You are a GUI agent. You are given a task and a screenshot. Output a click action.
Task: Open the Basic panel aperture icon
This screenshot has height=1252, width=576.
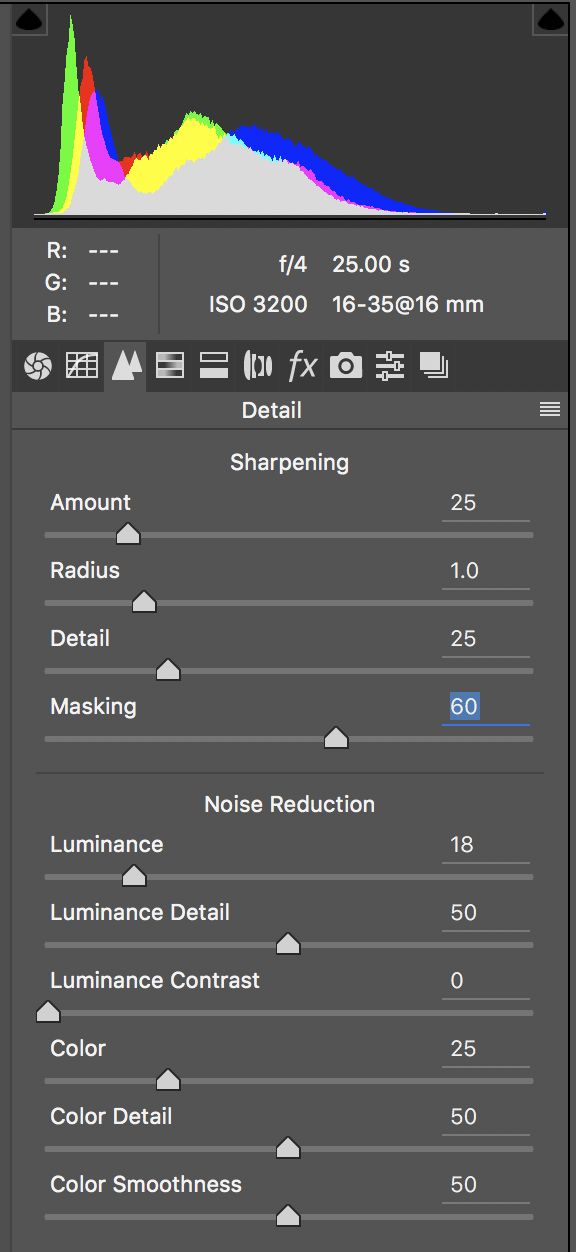[37, 367]
